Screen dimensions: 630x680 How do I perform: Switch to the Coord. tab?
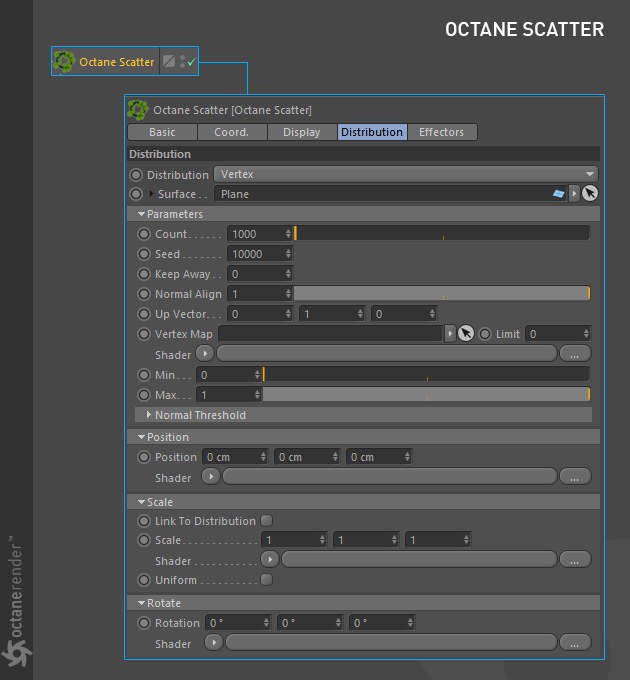[x=232, y=132]
